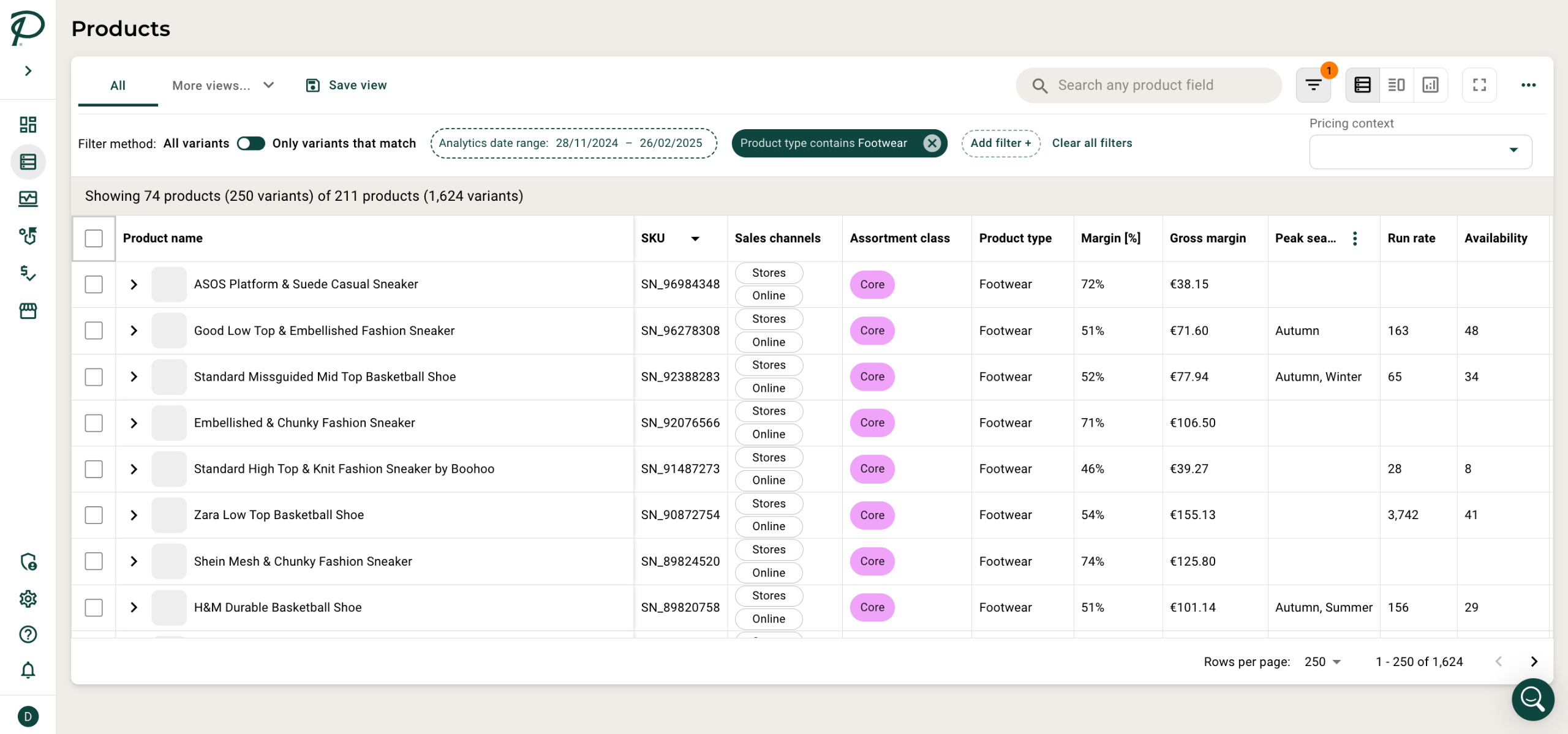Switch to the All tab
The height and width of the screenshot is (734, 1568).
pyautogui.click(x=118, y=86)
